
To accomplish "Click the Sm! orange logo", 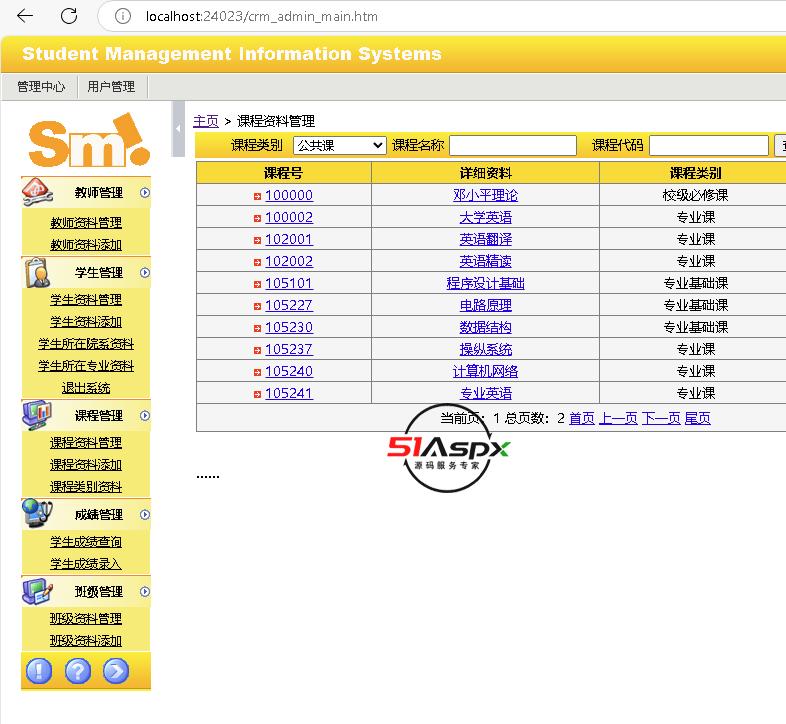I will tap(89, 140).
